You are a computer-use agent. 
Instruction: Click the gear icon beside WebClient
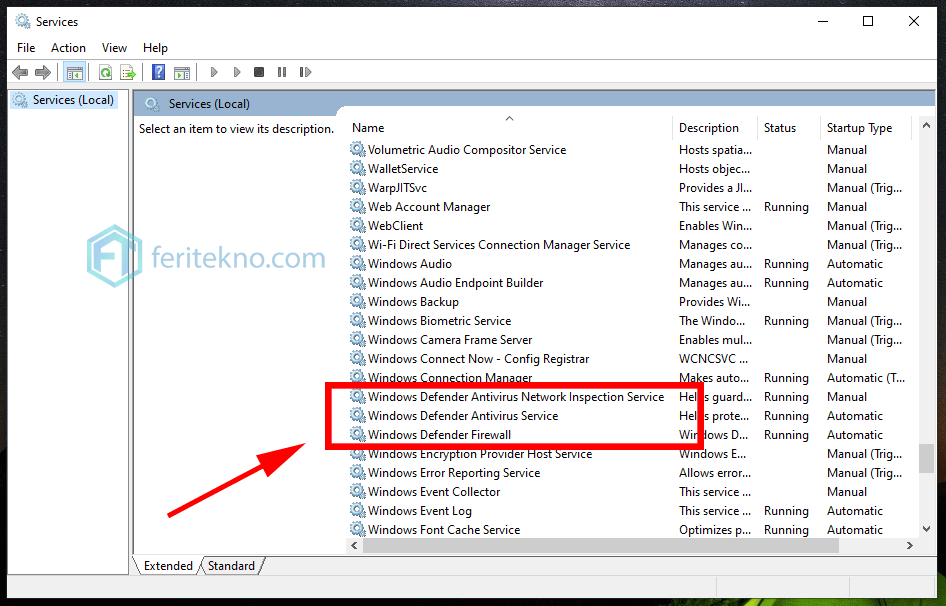[358, 225]
